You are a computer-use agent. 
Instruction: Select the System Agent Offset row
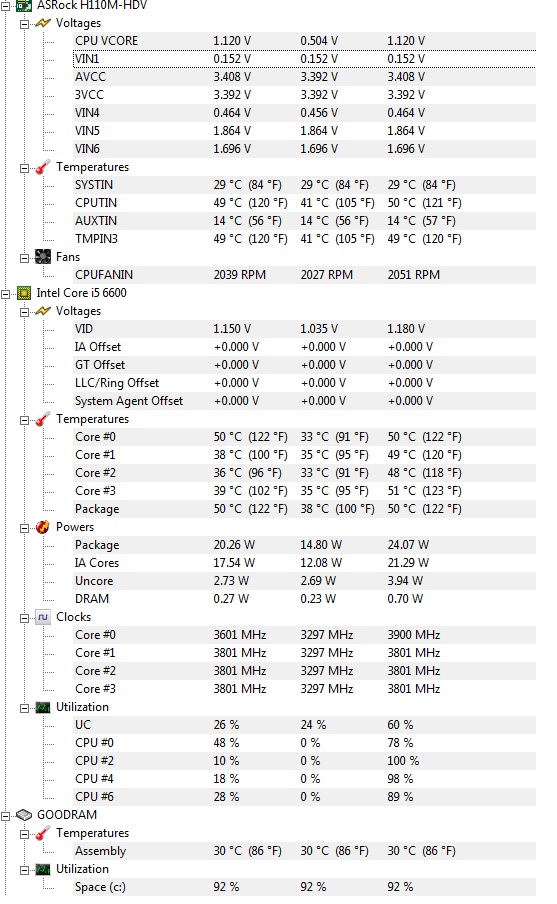pos(304,401)
